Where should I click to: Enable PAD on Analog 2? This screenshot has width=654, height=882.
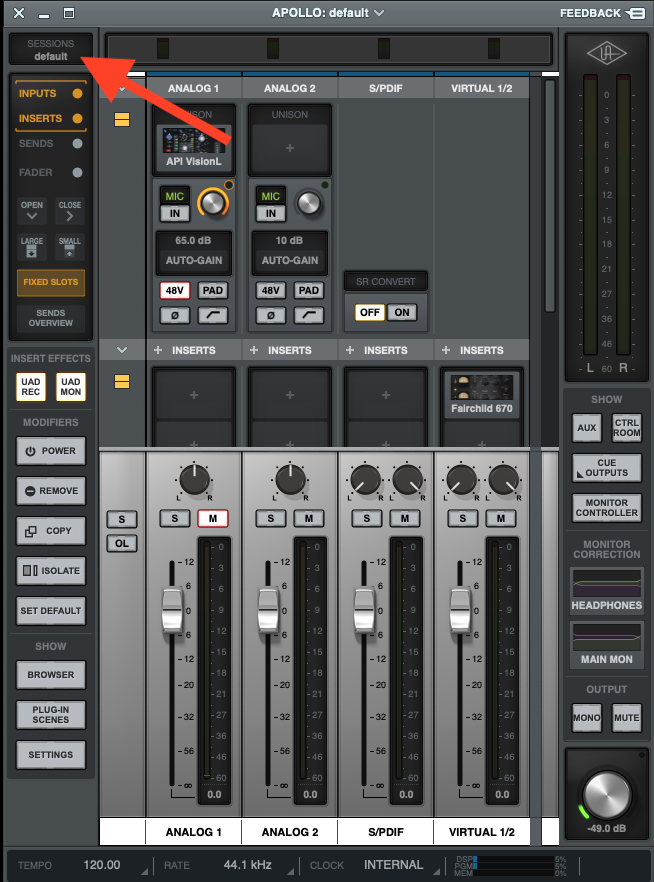tap(309, 290)
